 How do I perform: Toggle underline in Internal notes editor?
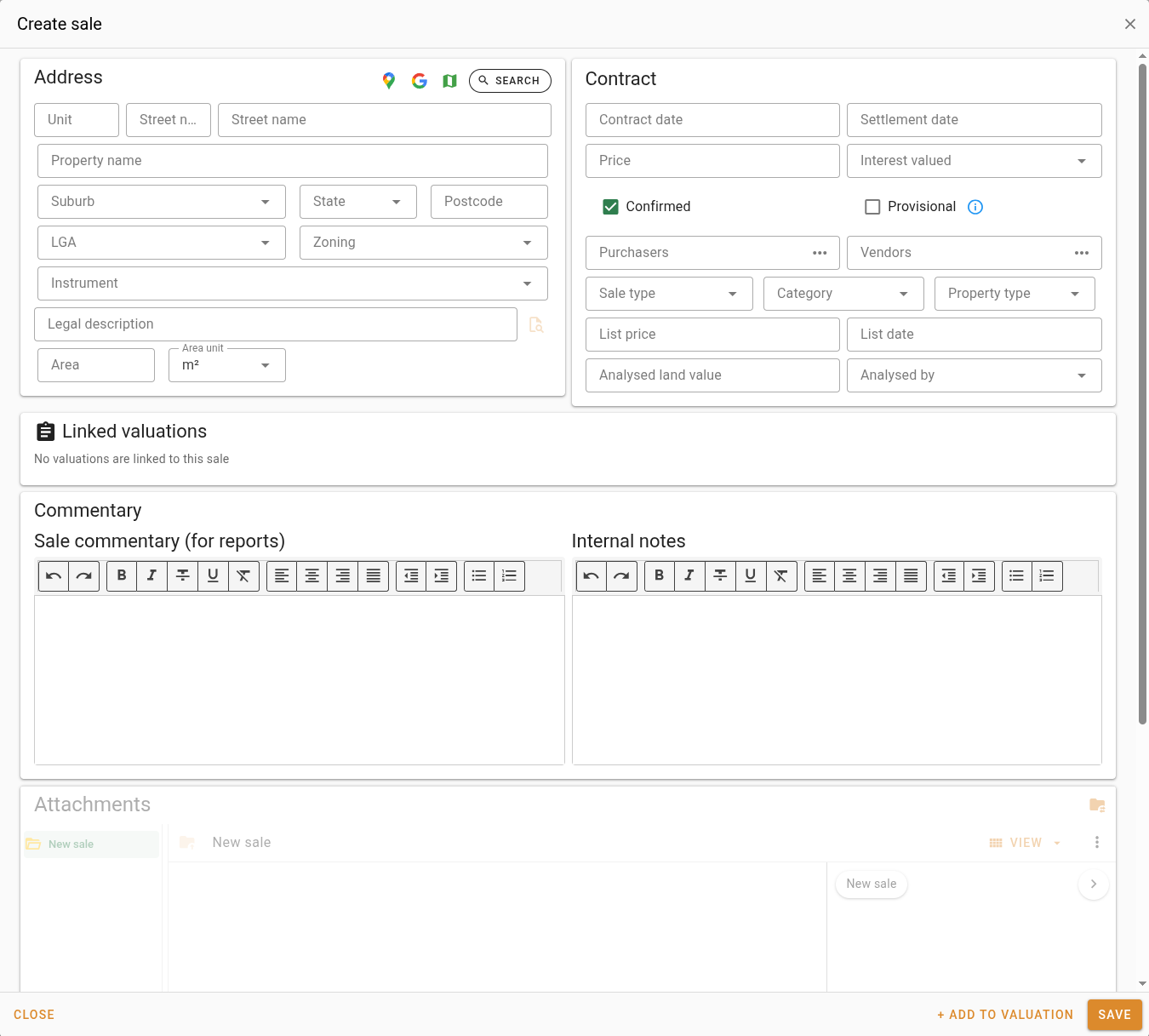752,576
